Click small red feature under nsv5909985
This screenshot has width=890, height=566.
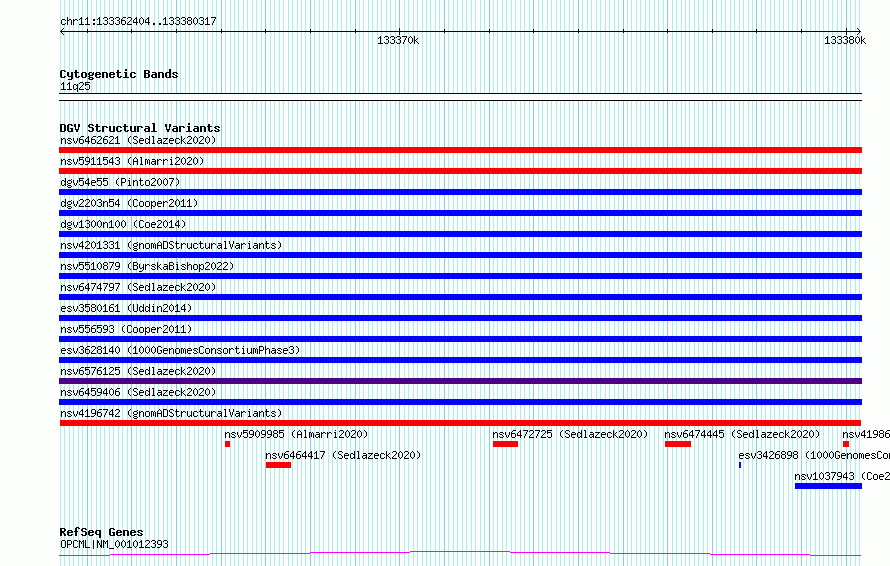point(228,444)
